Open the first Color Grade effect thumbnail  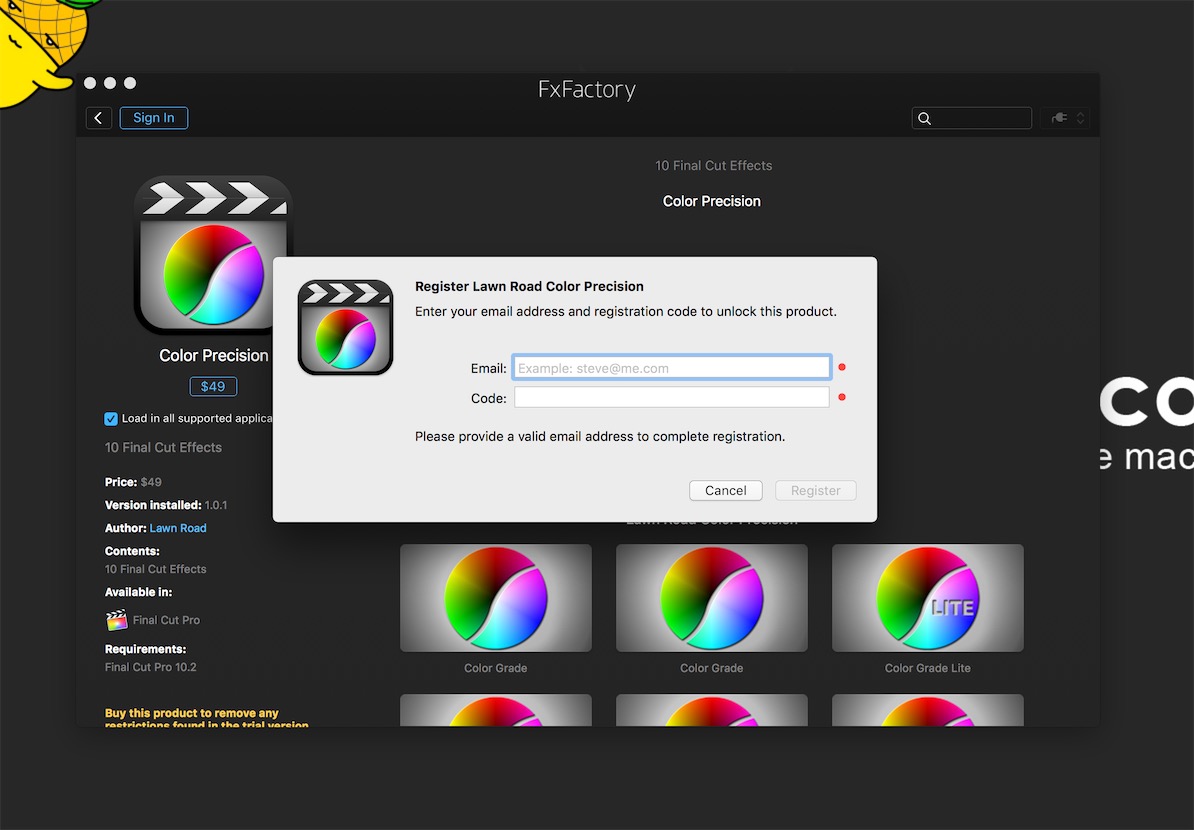pyautogui.click(x=496, y=598)
